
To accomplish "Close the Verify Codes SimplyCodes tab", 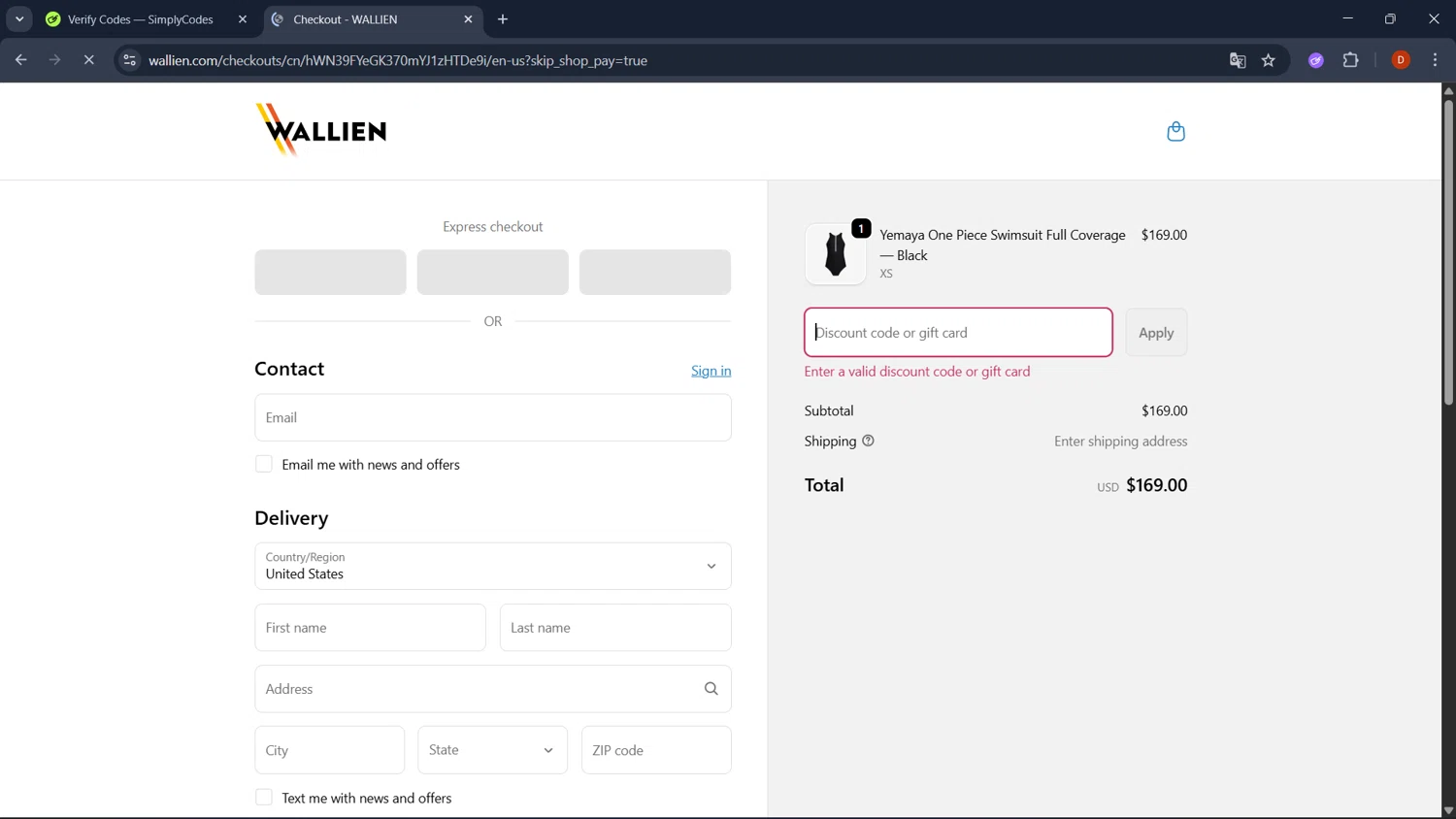I will tap(243, 19).
